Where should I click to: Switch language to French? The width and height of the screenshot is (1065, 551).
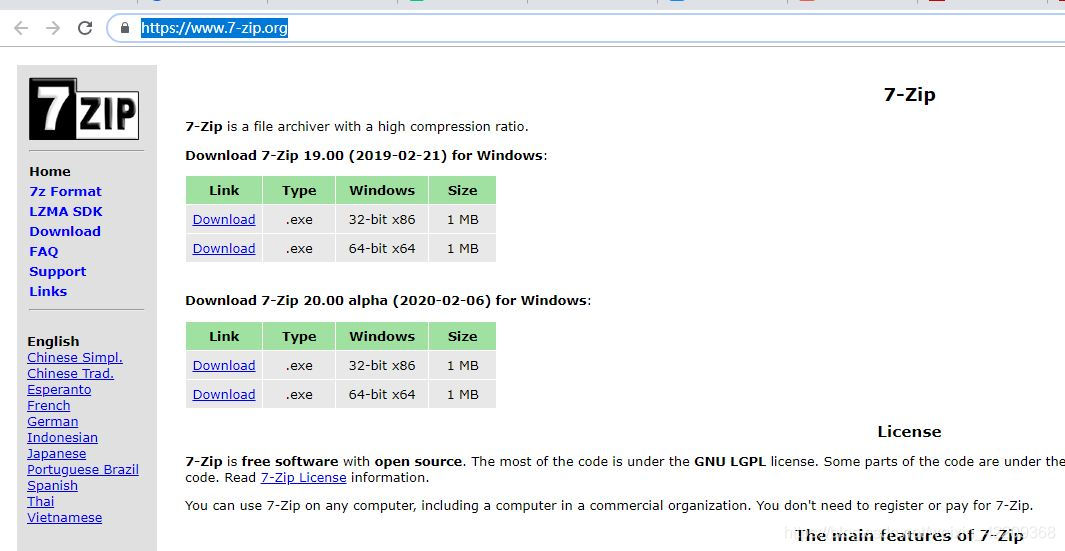48,406
